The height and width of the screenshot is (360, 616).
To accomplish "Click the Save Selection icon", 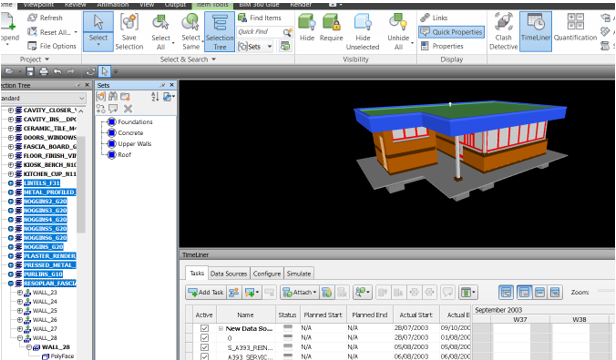I will pyautogui.click(x=129, y=31).
